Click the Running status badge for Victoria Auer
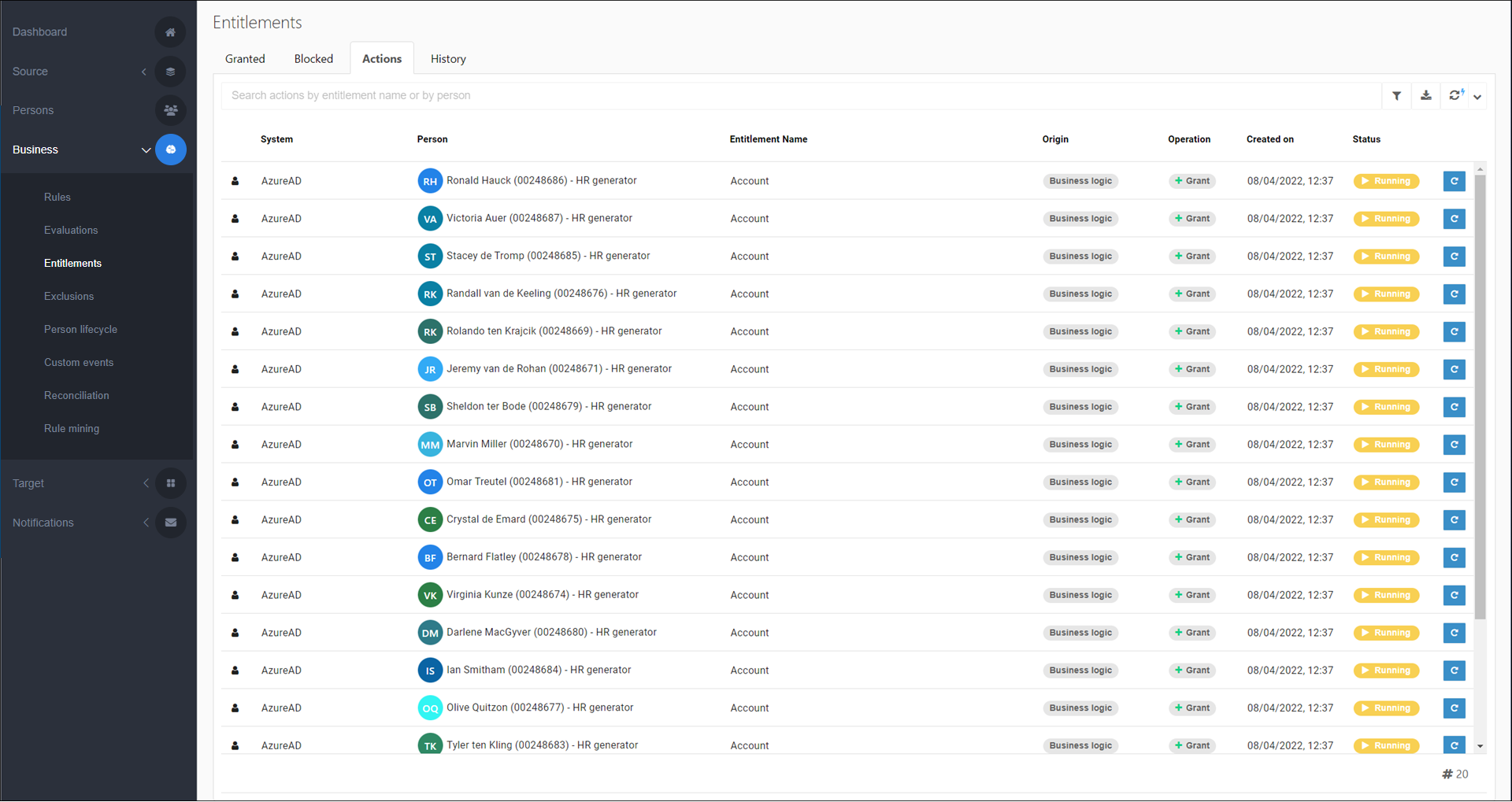The image size is (1512, 802). [1386, 219]
